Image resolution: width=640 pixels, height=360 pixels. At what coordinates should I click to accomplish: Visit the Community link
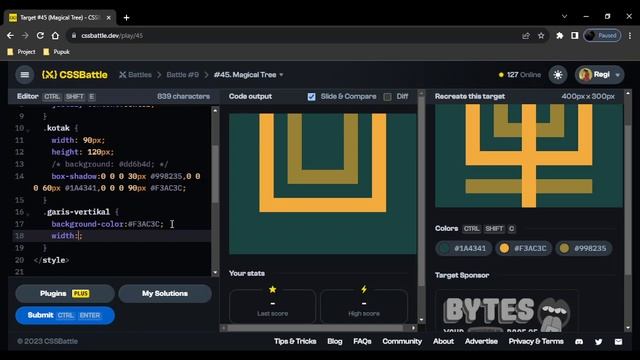pyautogui.click(x=402, y=341)
